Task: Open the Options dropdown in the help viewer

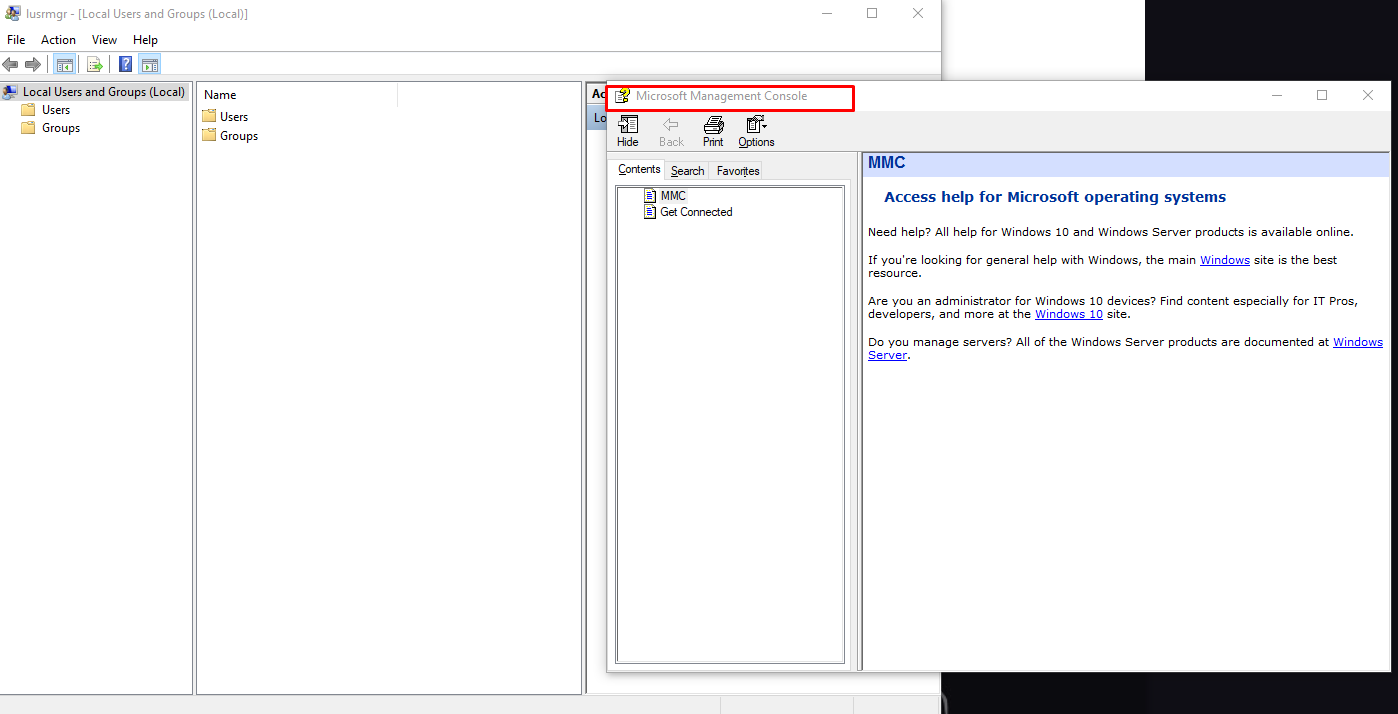Action: point(756,131)
